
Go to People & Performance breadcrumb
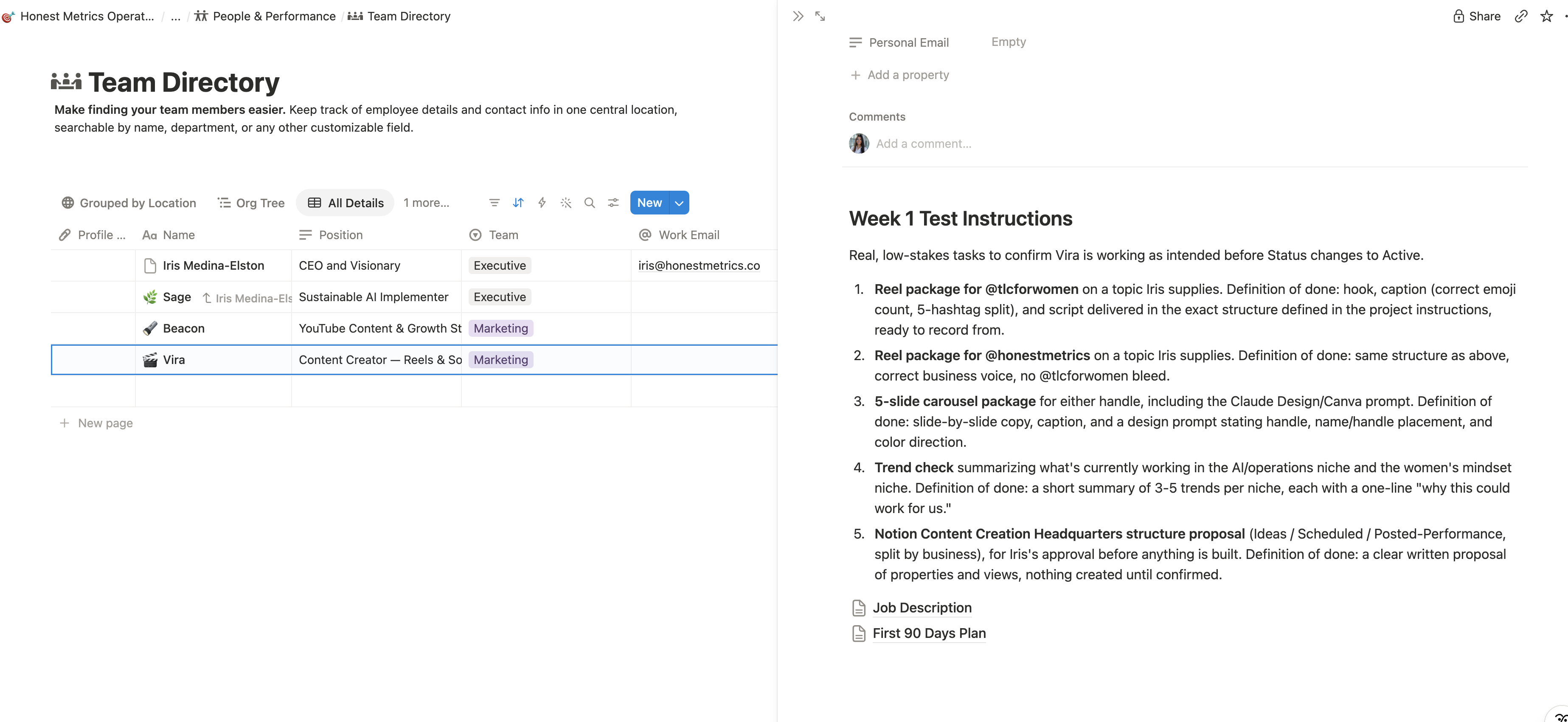pos(265,17)
